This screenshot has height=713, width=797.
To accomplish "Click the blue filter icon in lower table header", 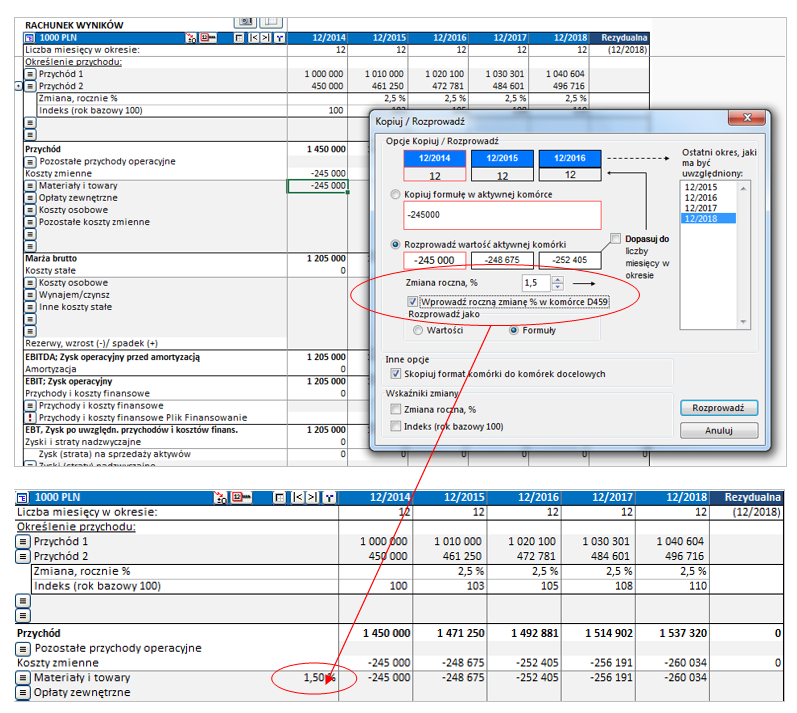I will [x=329, y=498].
